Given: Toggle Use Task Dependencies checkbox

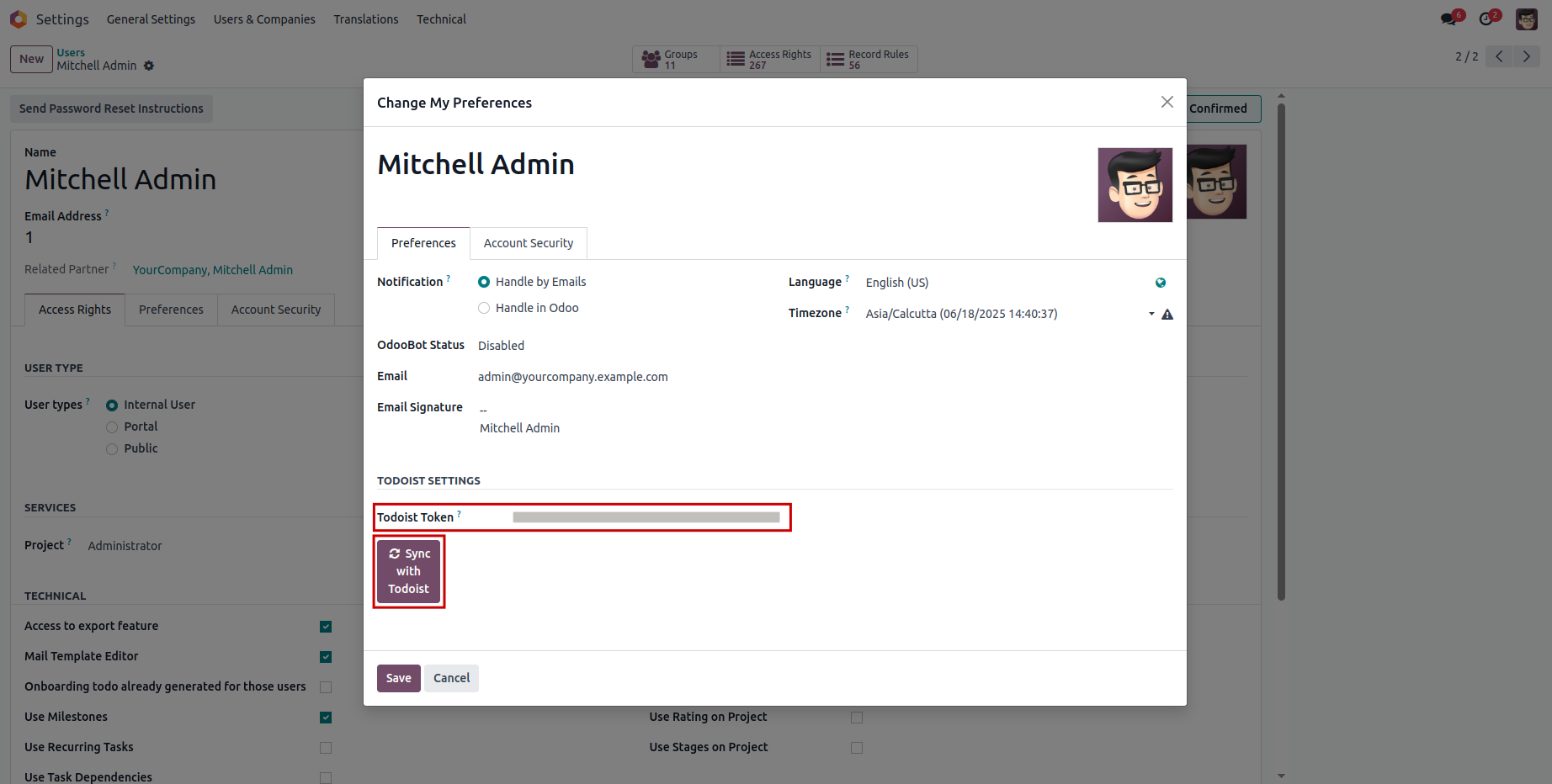Looking at the screenshot, I should click(326, 778).
